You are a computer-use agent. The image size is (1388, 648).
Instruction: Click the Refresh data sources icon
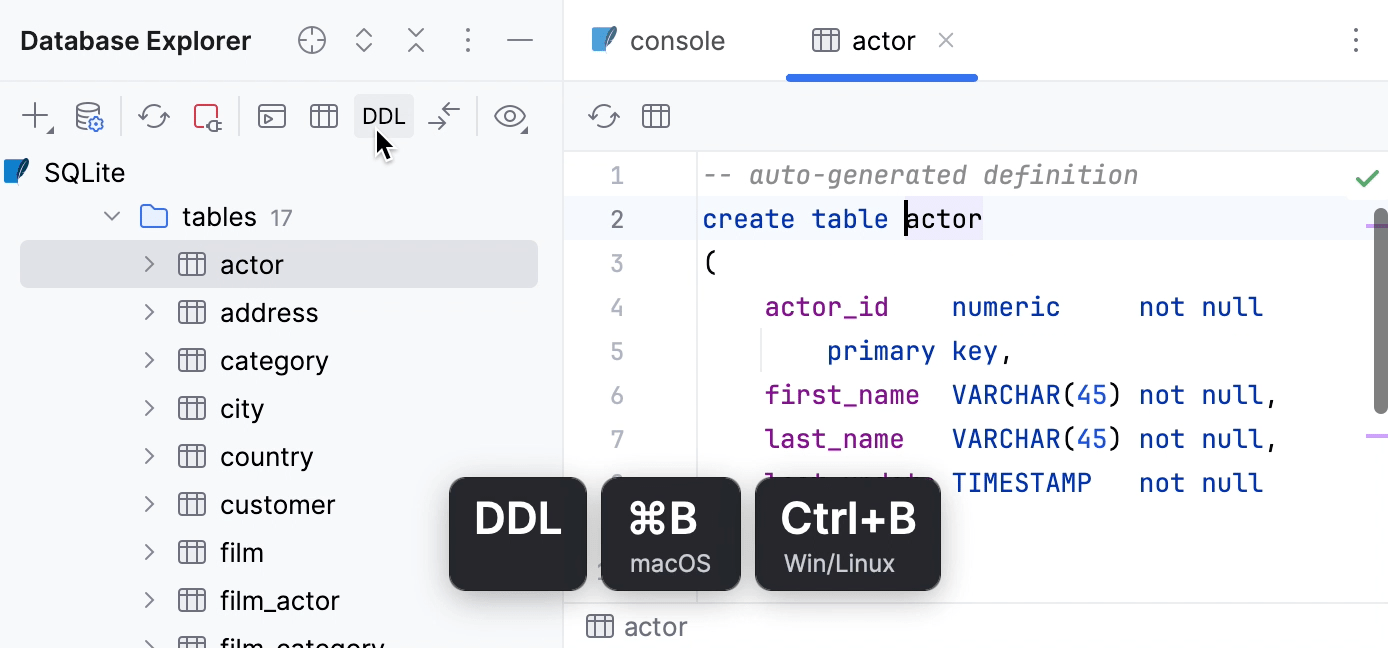point(153,116)
